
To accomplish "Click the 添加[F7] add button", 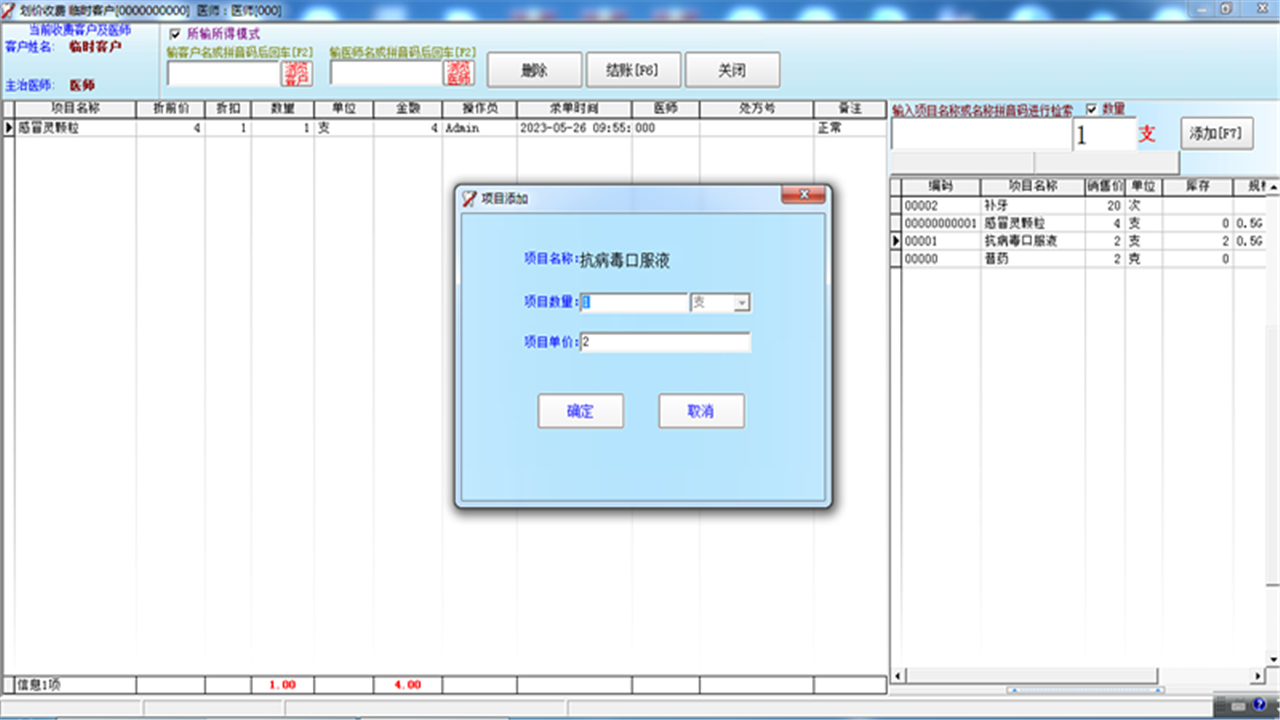I will [x=1216, y=133].
